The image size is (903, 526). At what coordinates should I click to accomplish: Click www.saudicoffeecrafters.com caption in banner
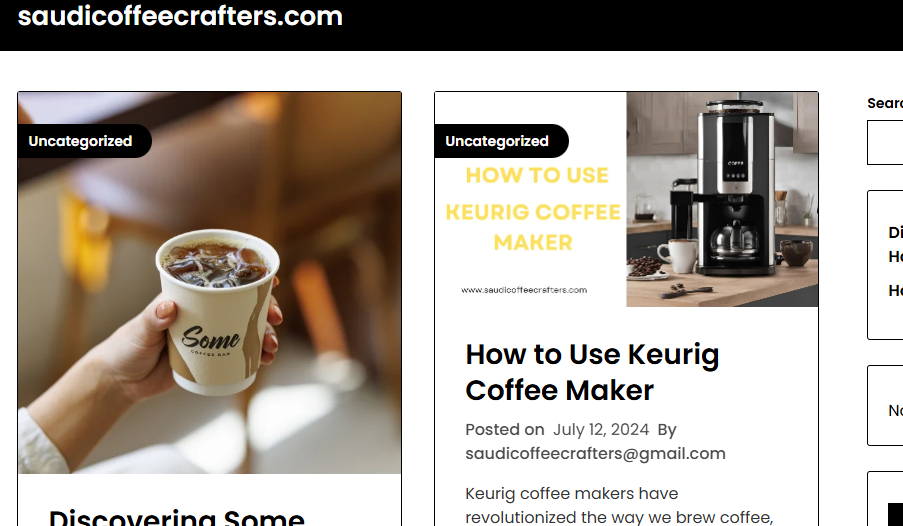pos(524,290)
